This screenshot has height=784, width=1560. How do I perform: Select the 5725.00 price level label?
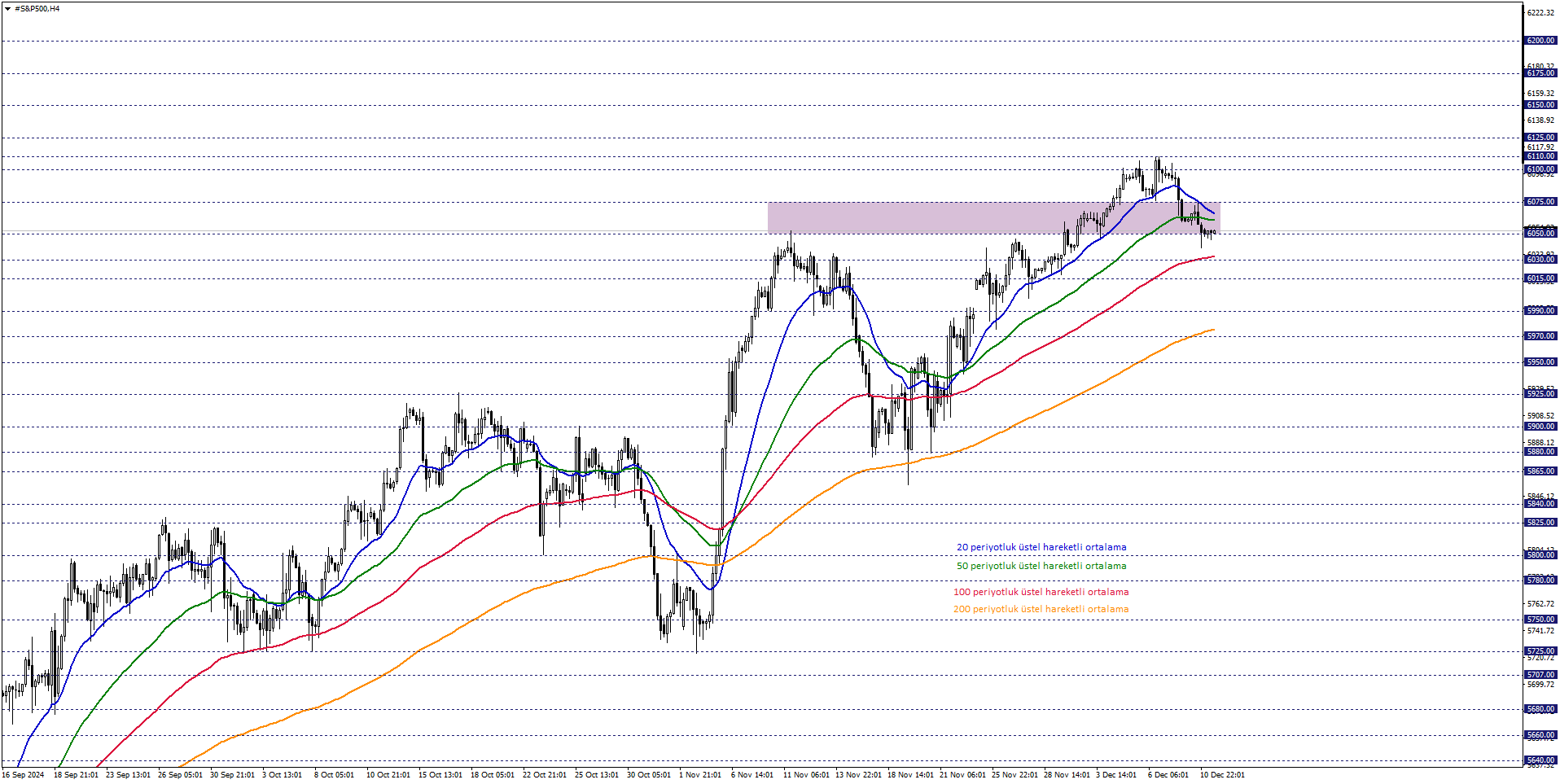[1540, 651]
